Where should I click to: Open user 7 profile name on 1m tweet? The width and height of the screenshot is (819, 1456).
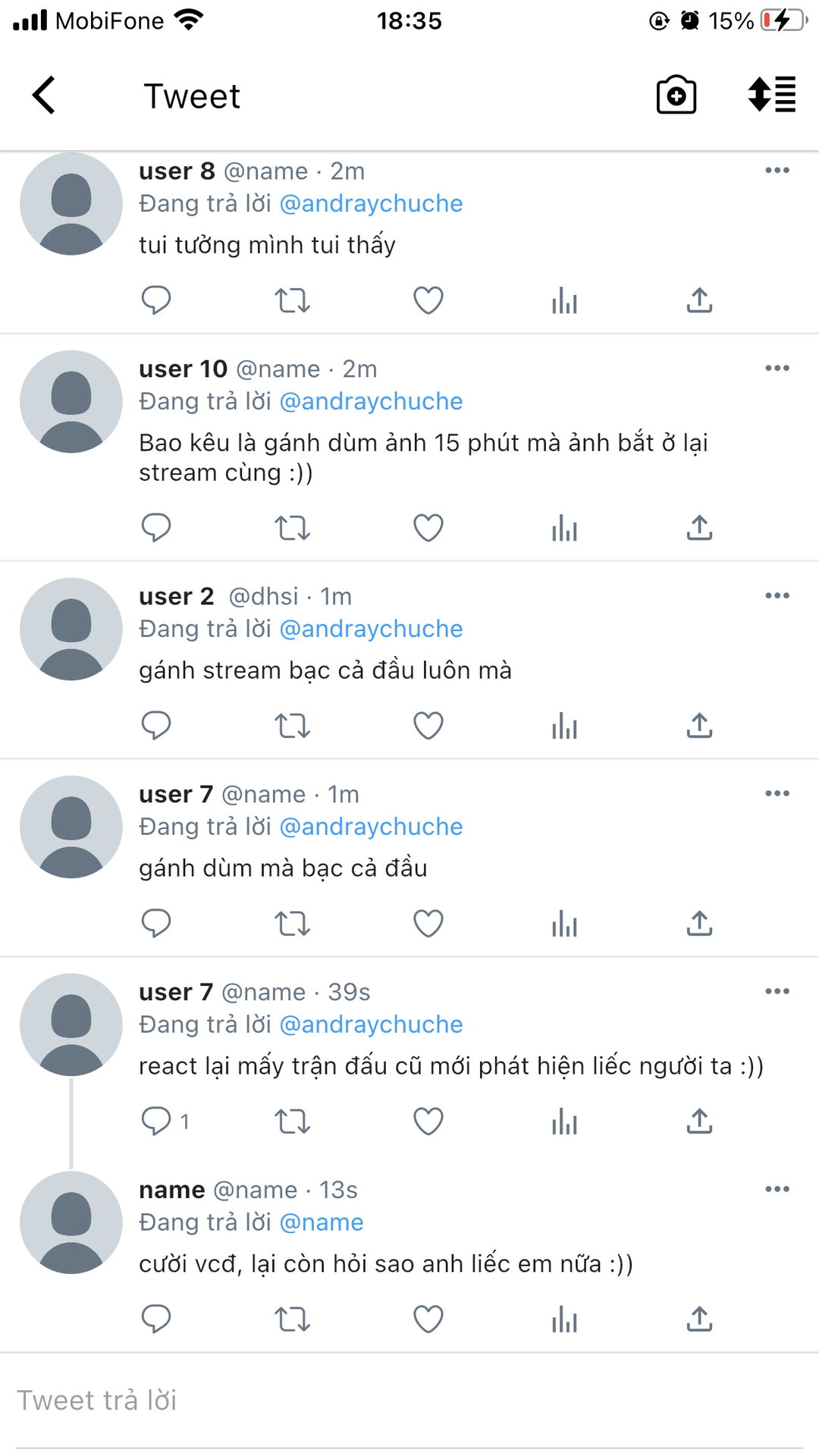(176, 794)
